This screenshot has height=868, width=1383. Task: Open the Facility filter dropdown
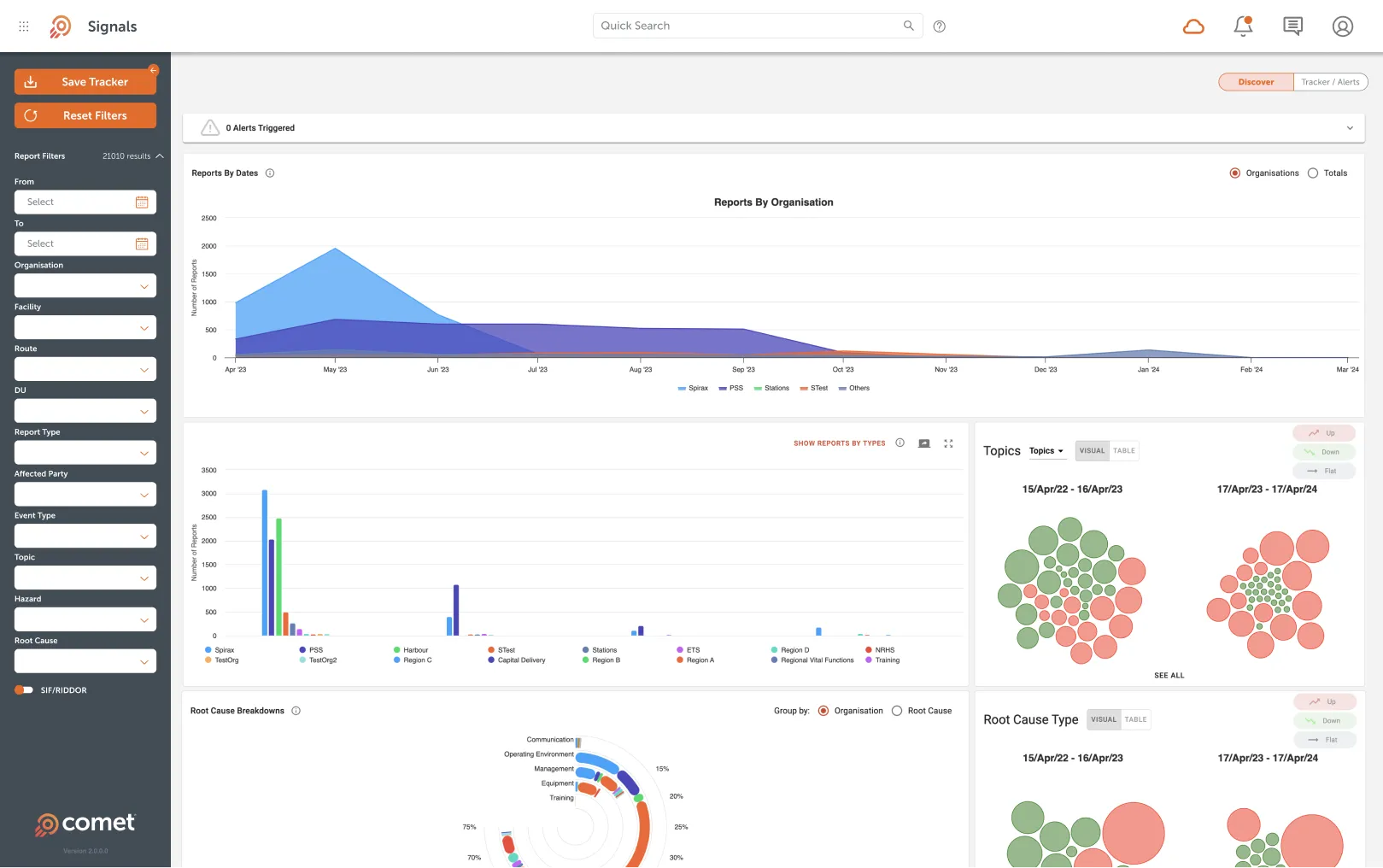[85, 328]
